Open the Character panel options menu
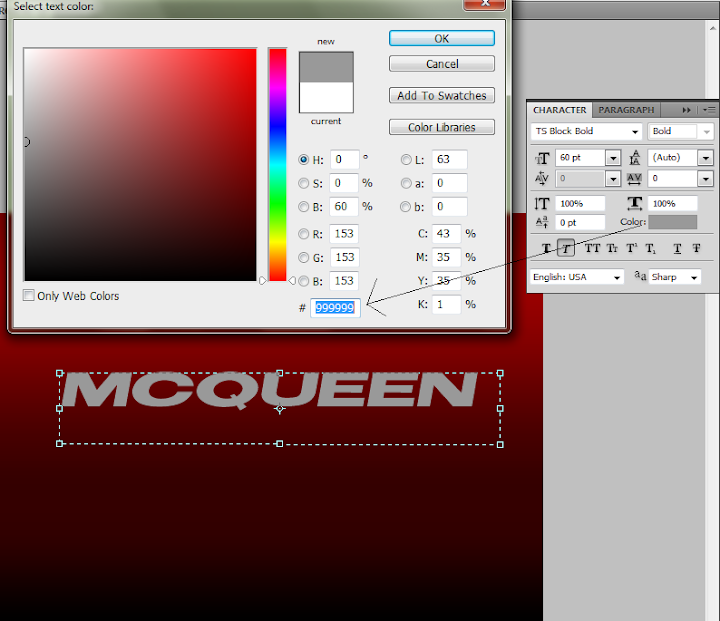The width and height of the screenshot is (720, 621). pyautogui.click(x=709, y=110)
